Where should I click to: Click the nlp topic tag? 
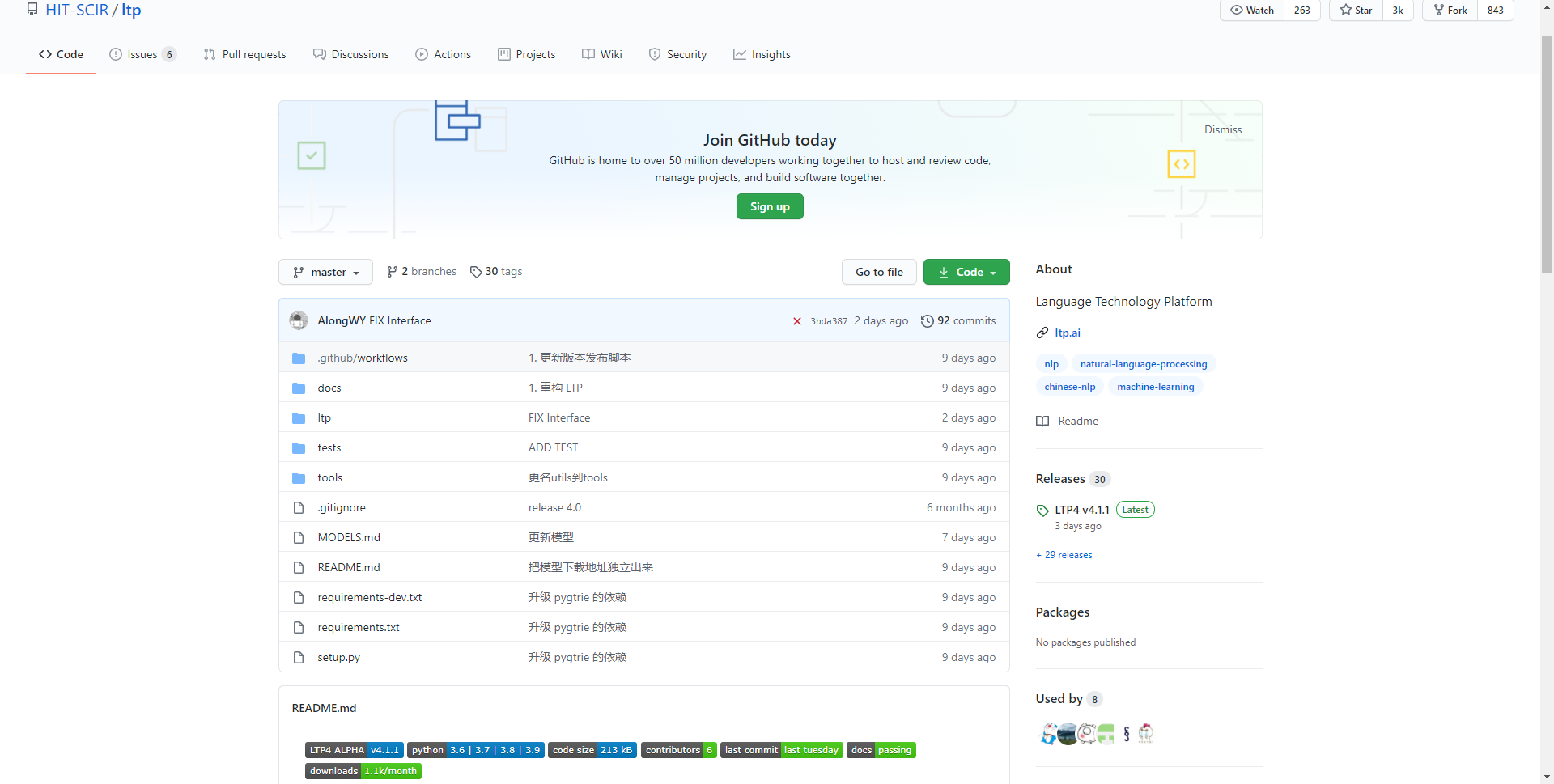click(1051, 364)
